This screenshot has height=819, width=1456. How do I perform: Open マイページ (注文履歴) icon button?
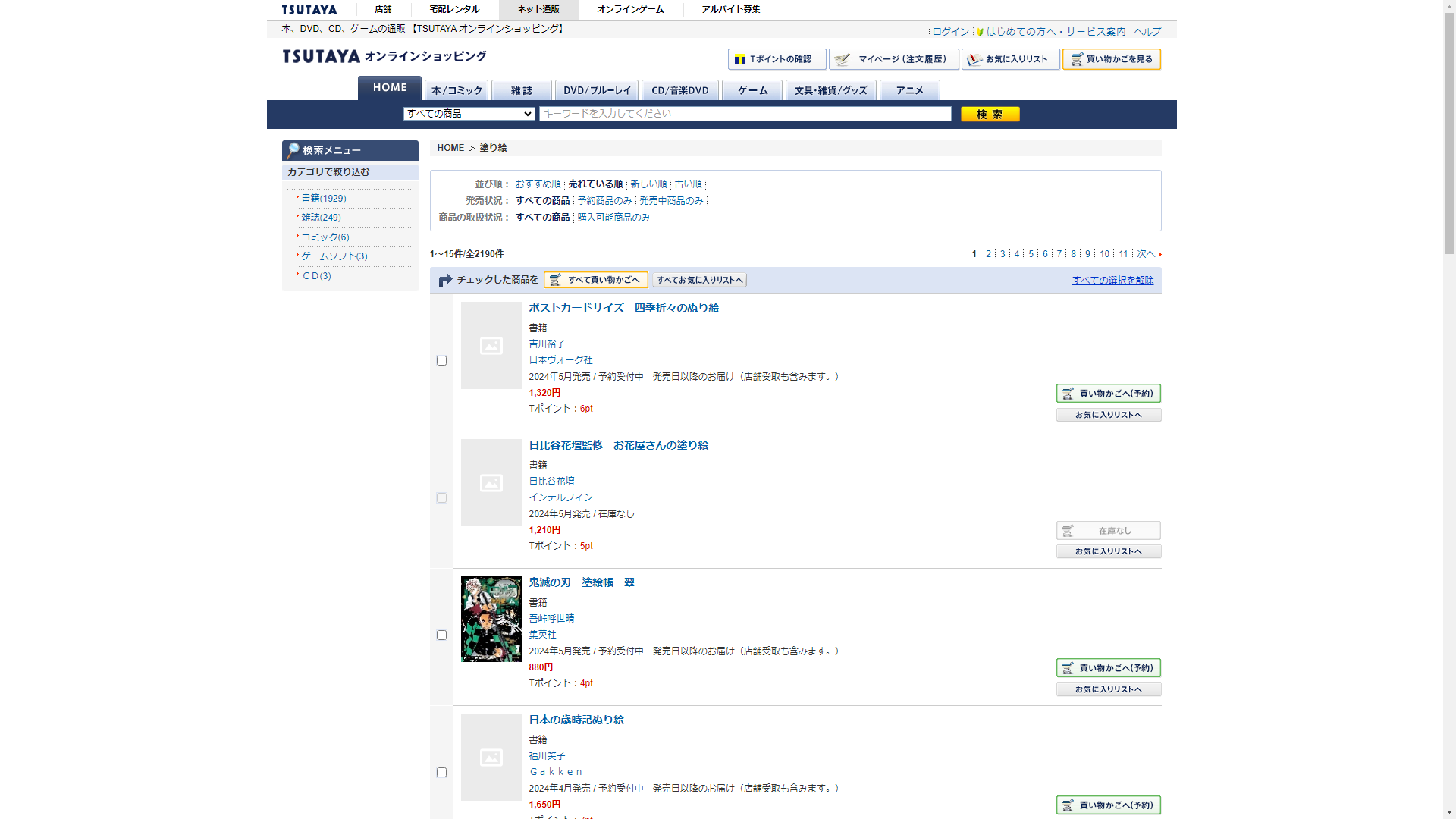click(x=893, y=59)
